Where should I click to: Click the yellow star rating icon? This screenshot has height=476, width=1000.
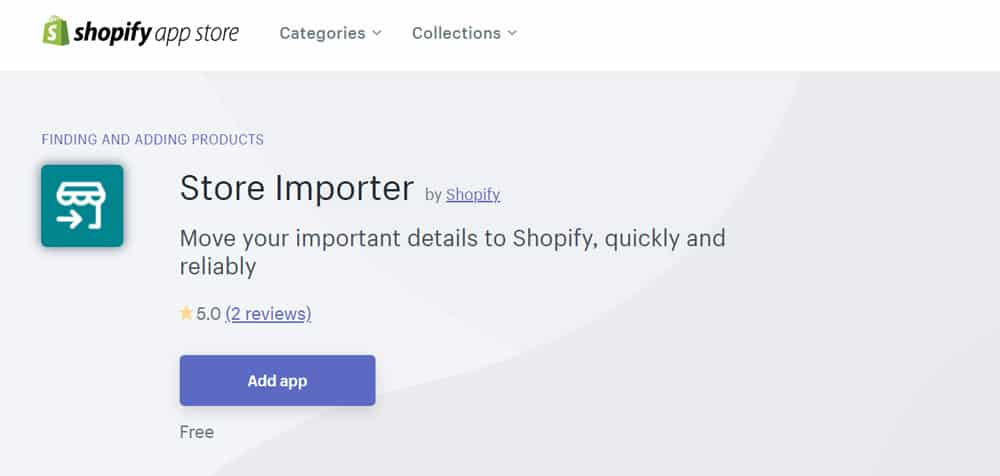coord(186,313)
